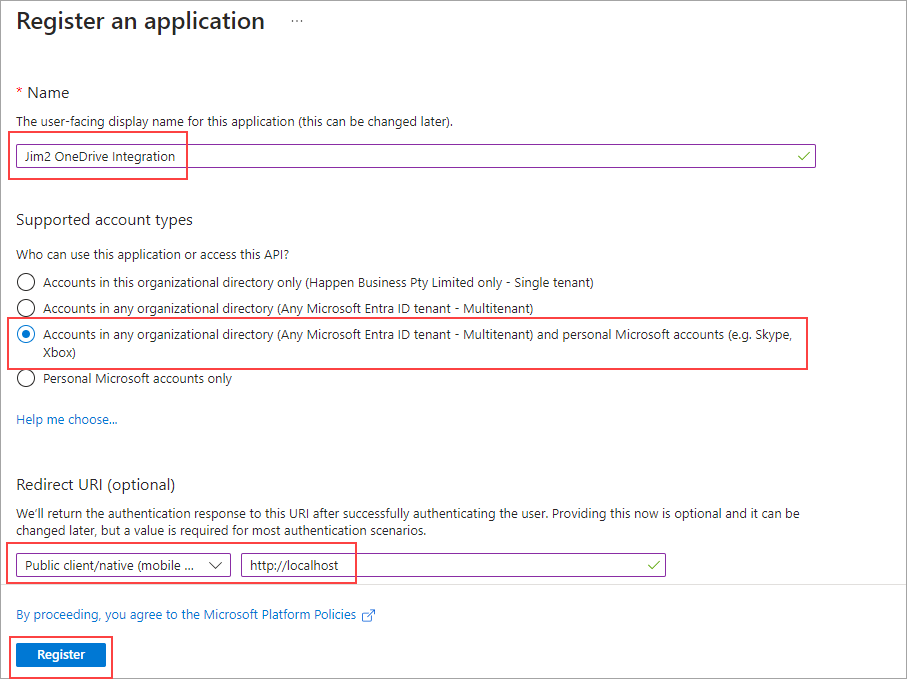The height and width of the screenshot is (679, 907).
Task: Click the red required asterisk by Name
Action: (x=19, y=92)
